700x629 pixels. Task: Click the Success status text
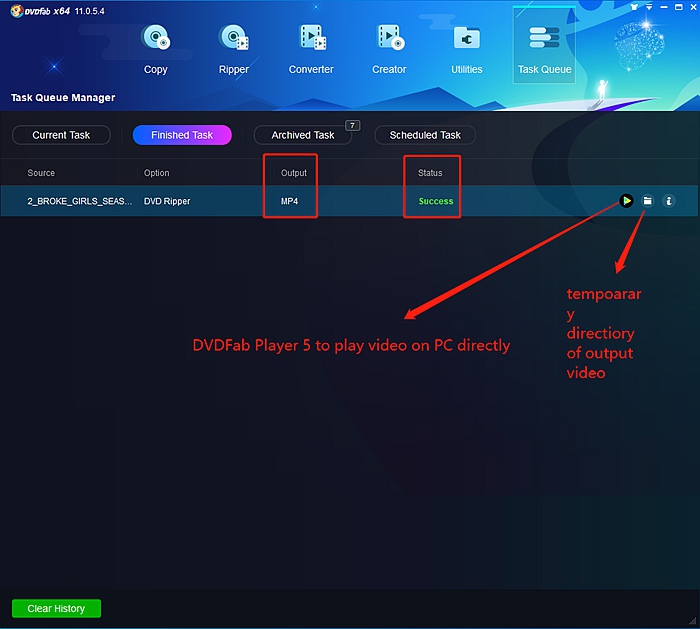pyautogui.click(x=436, y=201)
